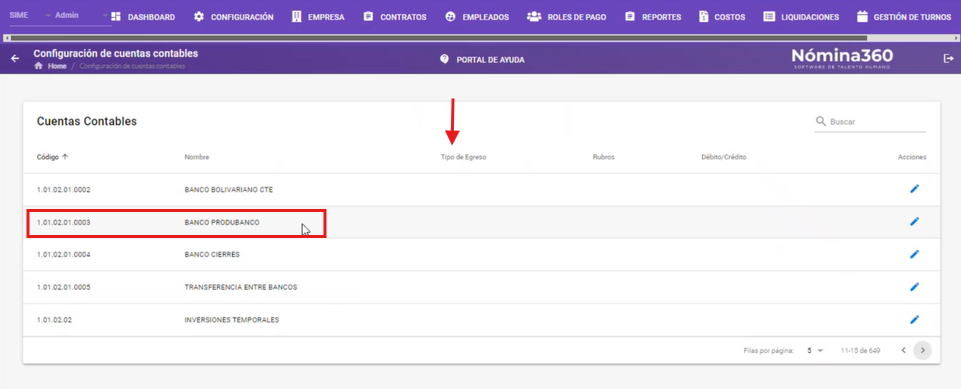Click the Nombre column header
This screenshot has width=961, height=389.
click(x=197, y=157)
